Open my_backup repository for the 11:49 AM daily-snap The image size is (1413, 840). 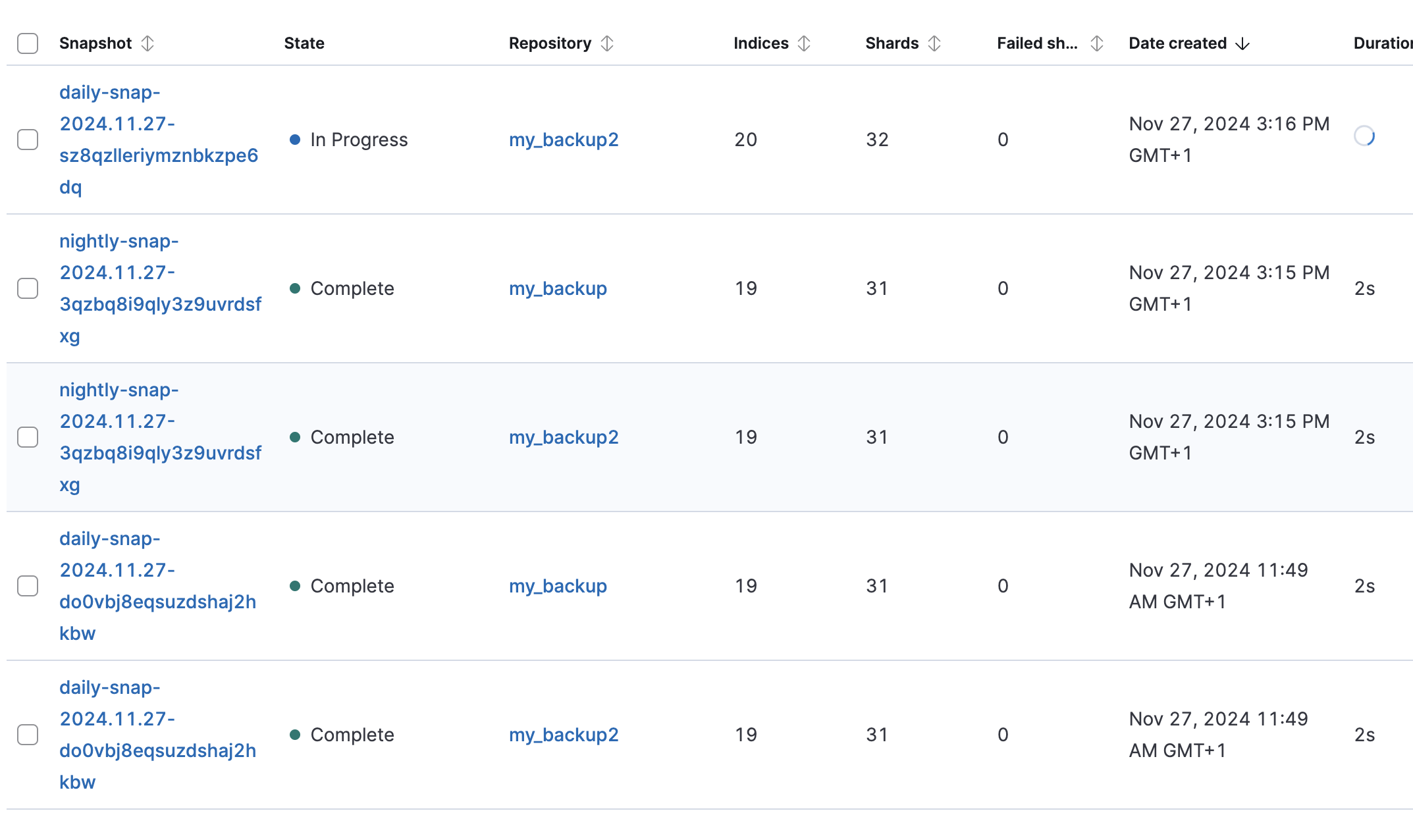pyautogui.click(x=558, y=586)
